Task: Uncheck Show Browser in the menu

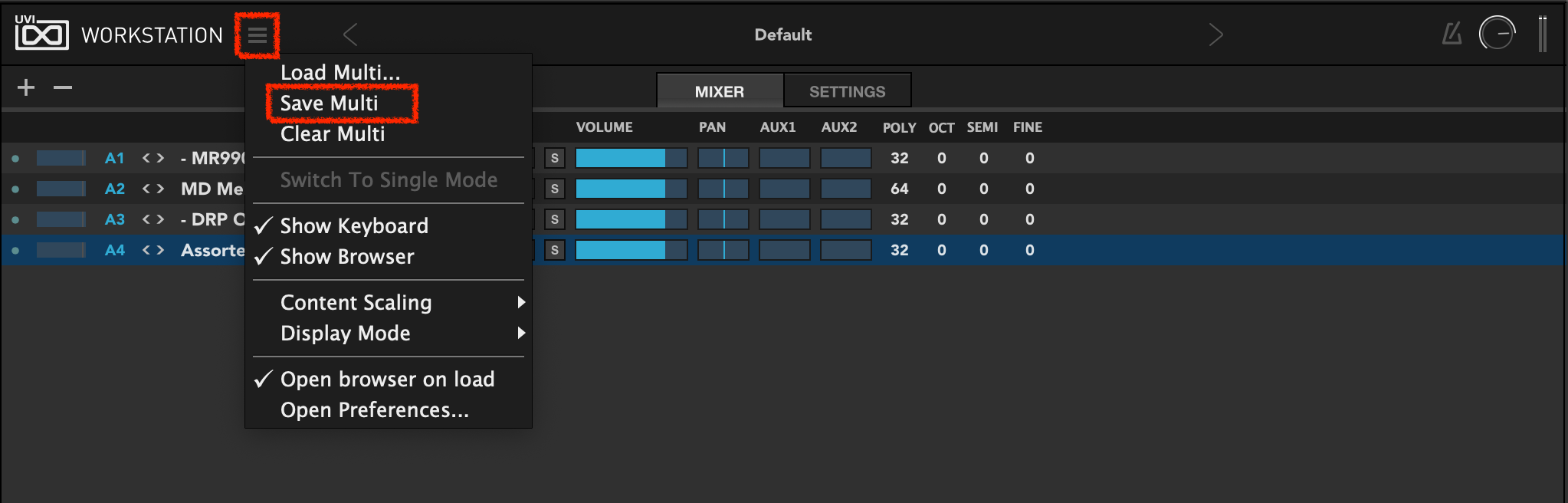Action: point(389,256)
